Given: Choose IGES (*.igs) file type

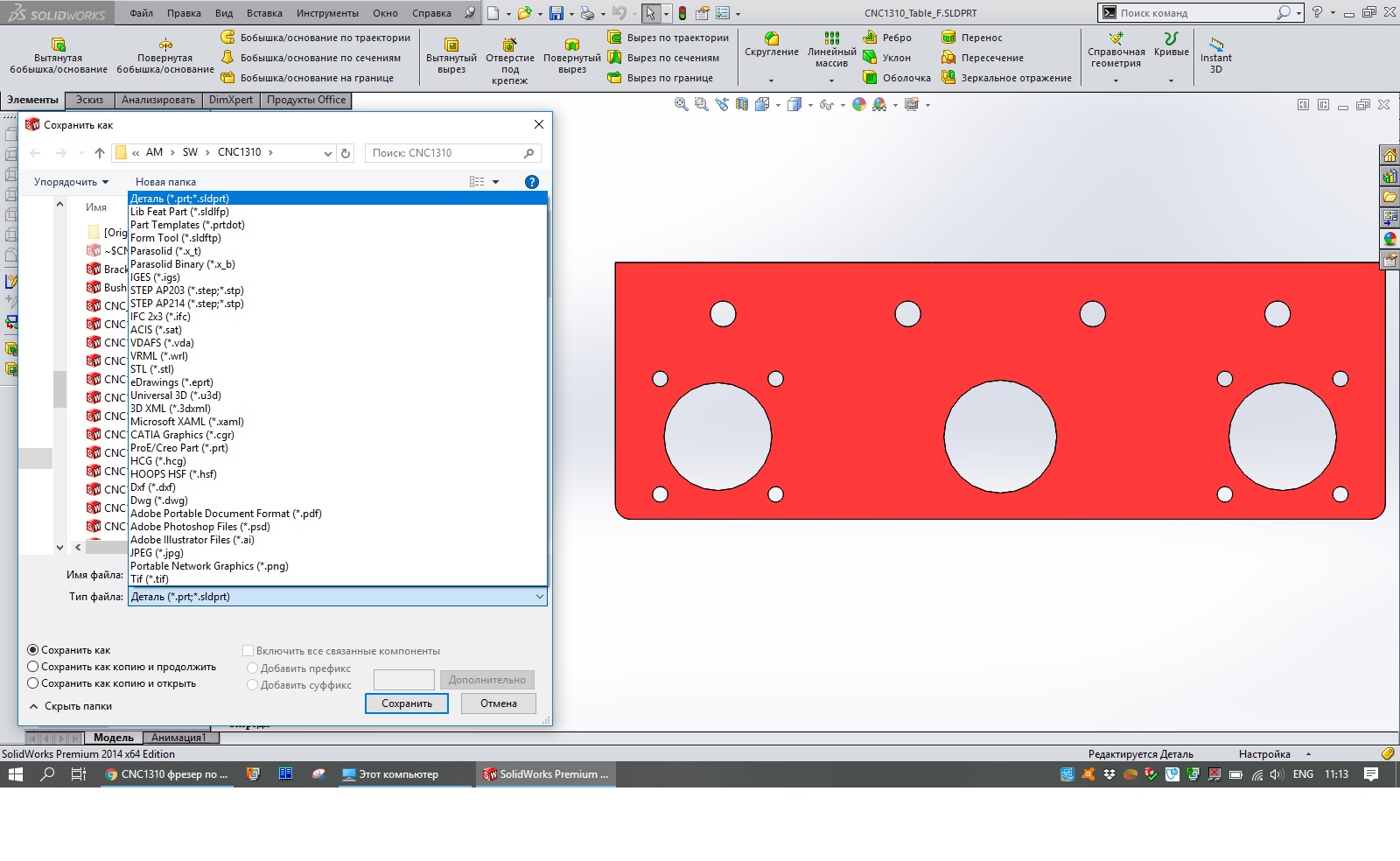Looking at the screenshot, I should click(x=338, y=277).
